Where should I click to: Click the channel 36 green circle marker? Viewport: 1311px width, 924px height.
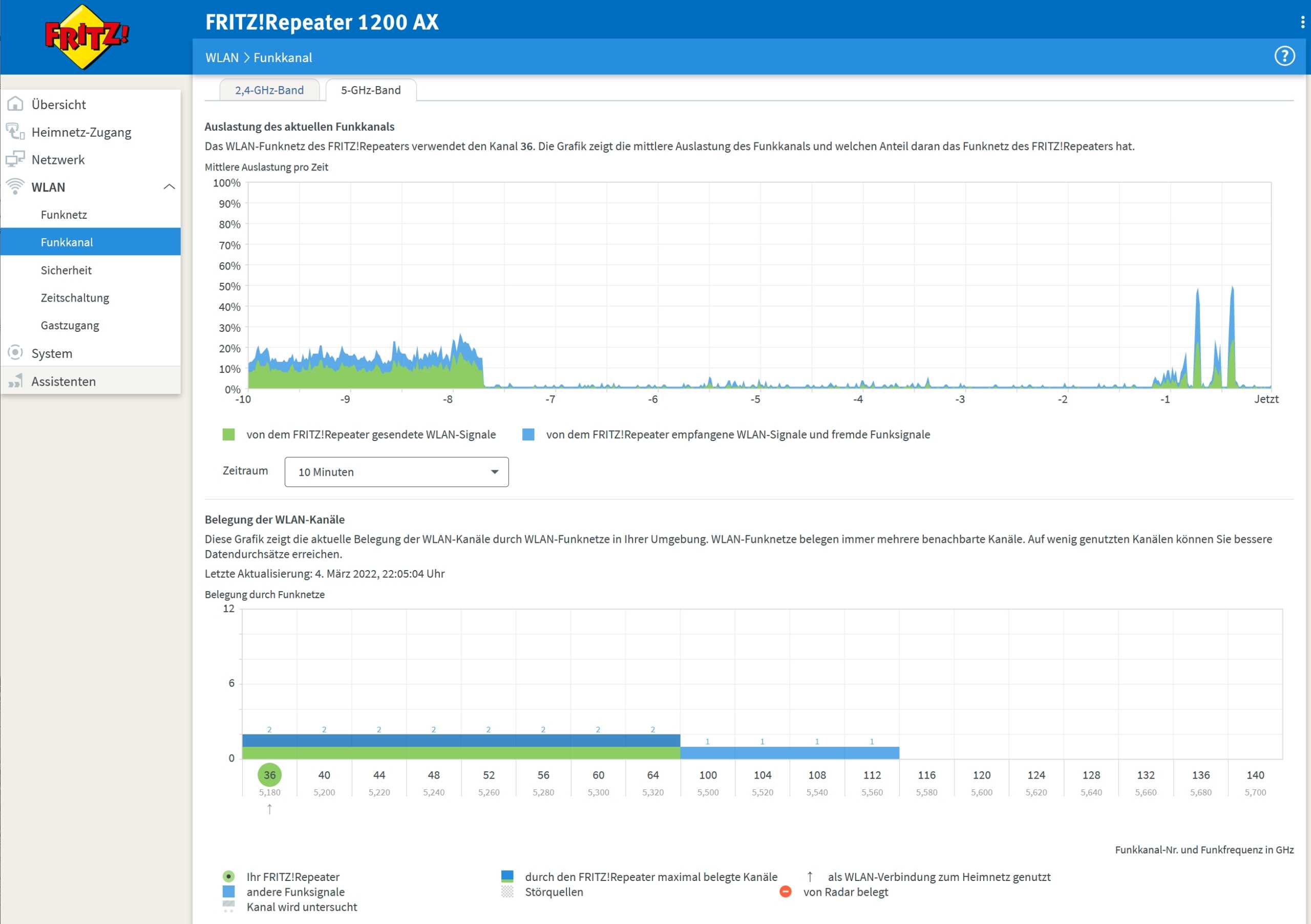coord(269,775)
